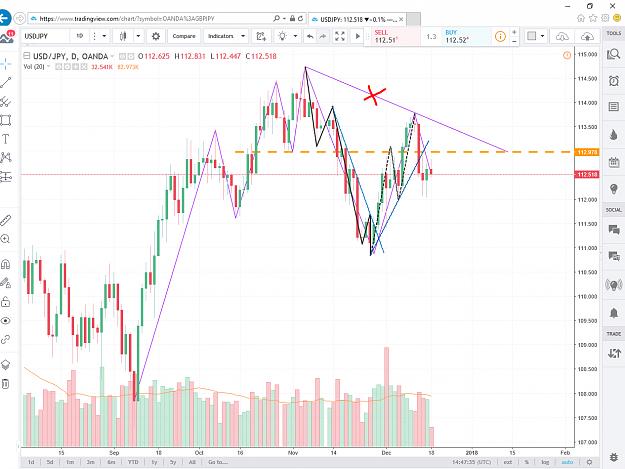This screenshot has height=469, width=625.
Task: Toggle hide all drawings eye icon
Action: coord(6,320)
